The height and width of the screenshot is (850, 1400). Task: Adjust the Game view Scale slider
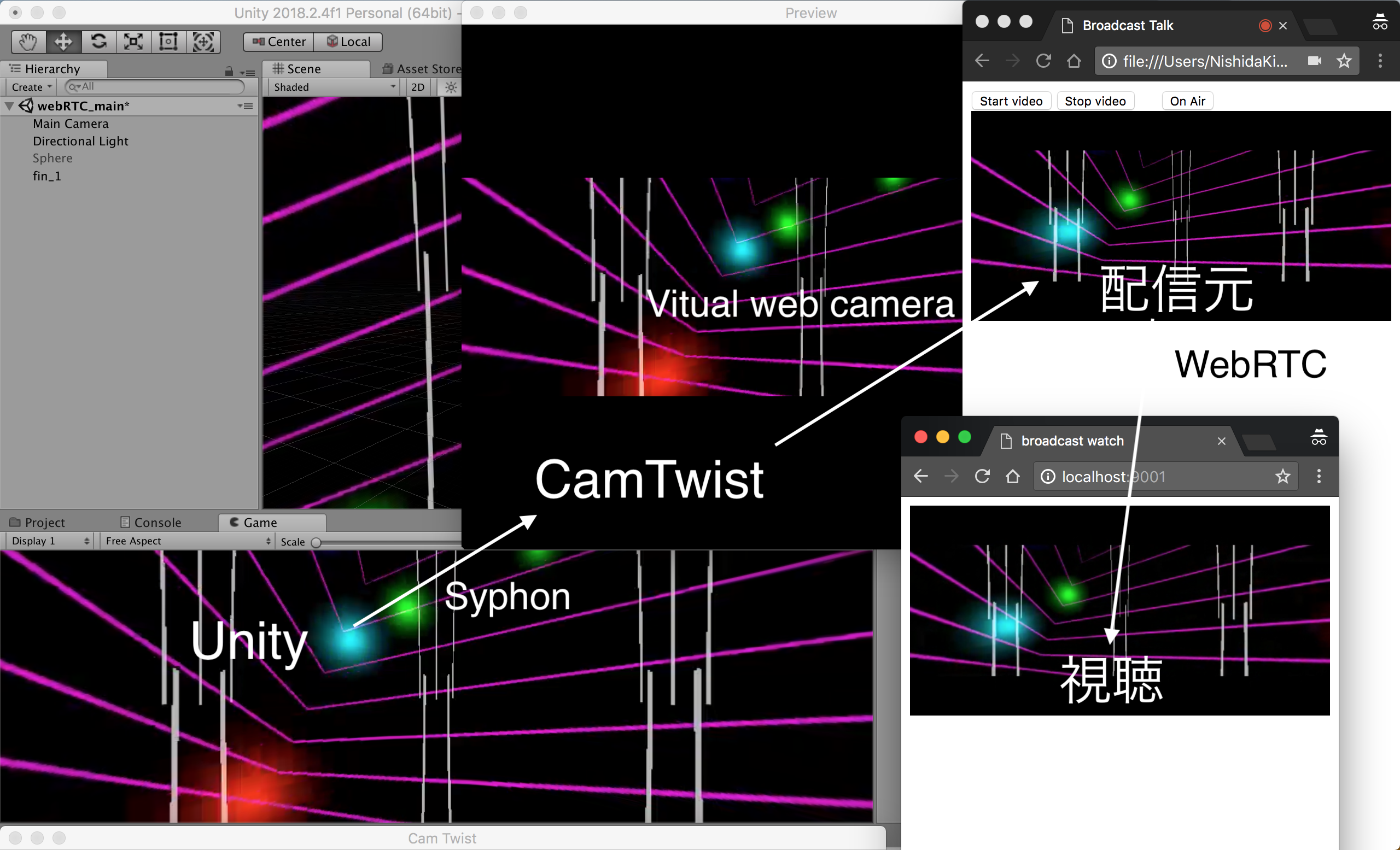317,542
